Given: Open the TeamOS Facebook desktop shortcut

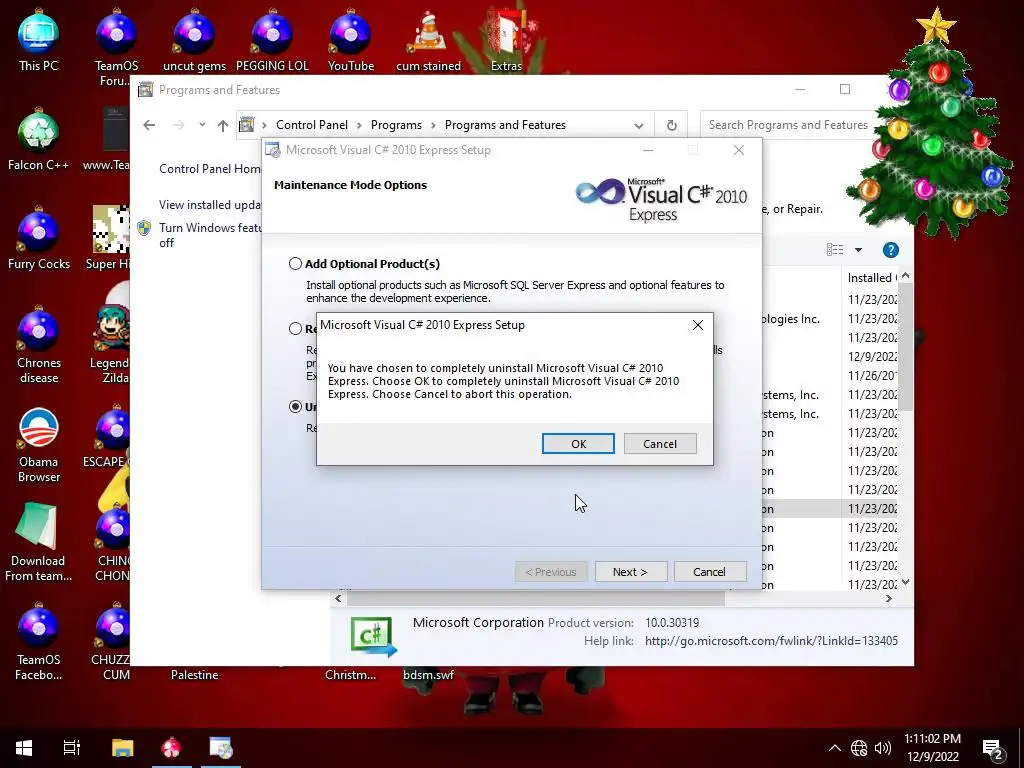Looking at the screenshot, I should pyautogui.click(x=39, y=643).
